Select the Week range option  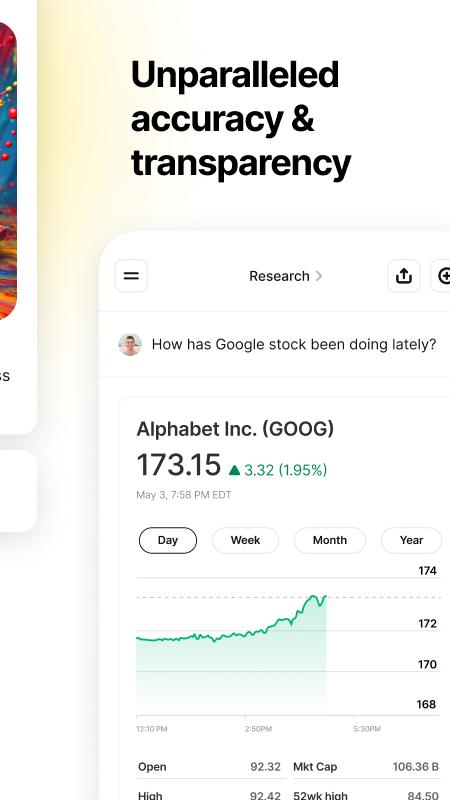point(245,540)
